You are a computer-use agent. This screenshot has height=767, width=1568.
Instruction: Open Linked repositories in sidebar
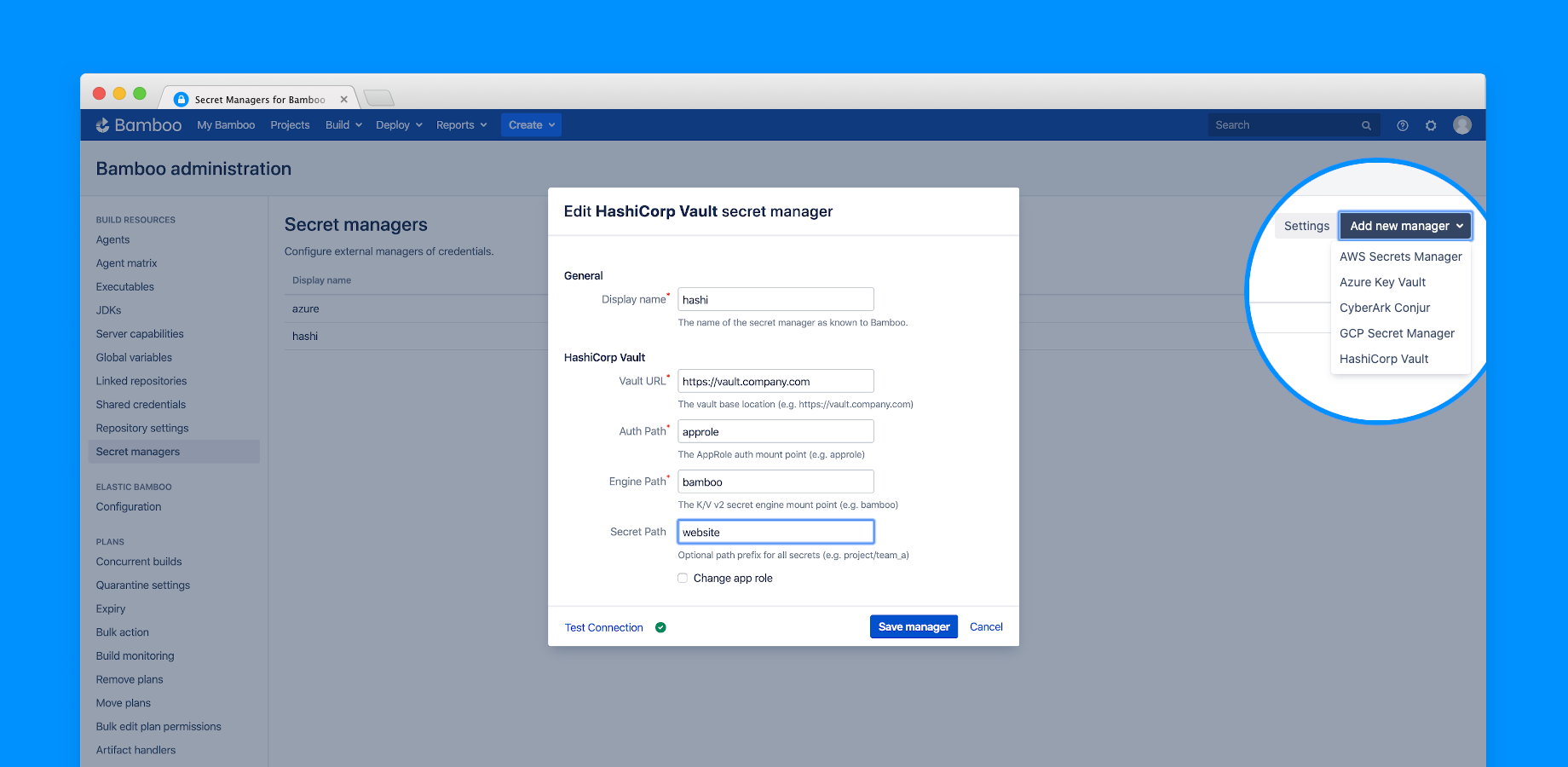(x=141, y=381)
